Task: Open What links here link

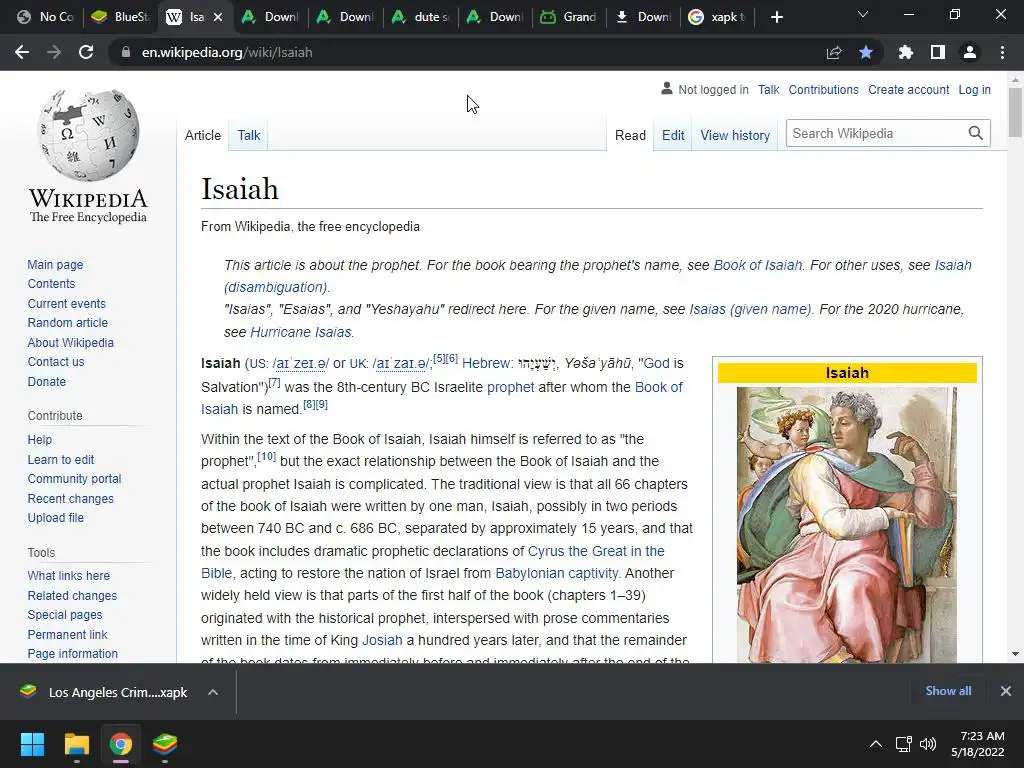Action: [69, 575]
